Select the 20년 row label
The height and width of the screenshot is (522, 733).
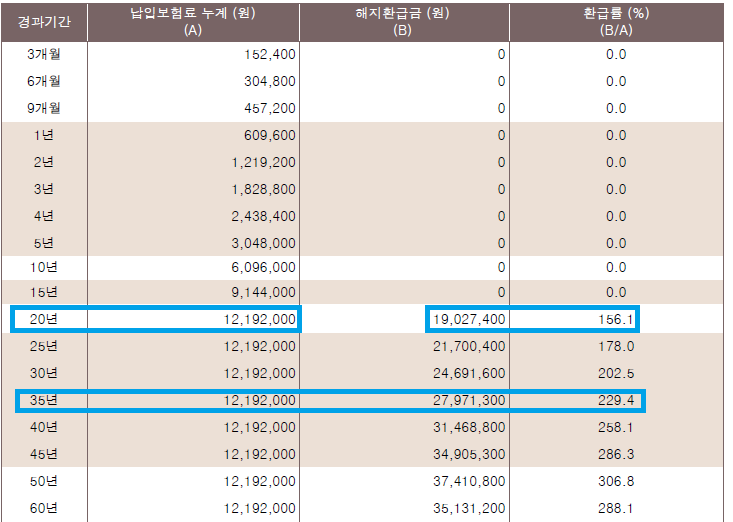(44, 320)
